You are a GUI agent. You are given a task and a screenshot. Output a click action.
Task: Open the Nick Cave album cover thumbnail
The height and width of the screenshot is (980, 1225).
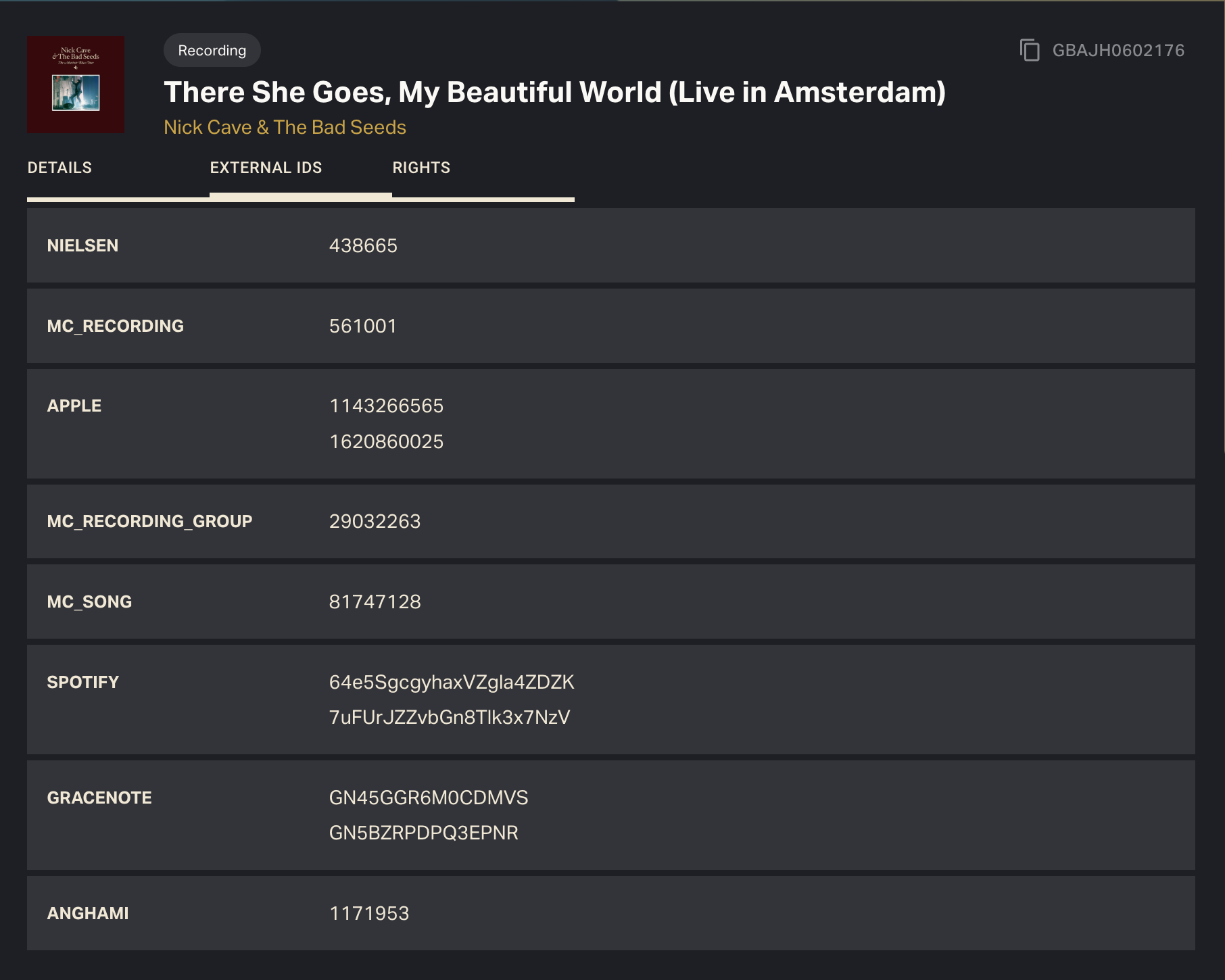pyautogui.click(x=76, y=84)
